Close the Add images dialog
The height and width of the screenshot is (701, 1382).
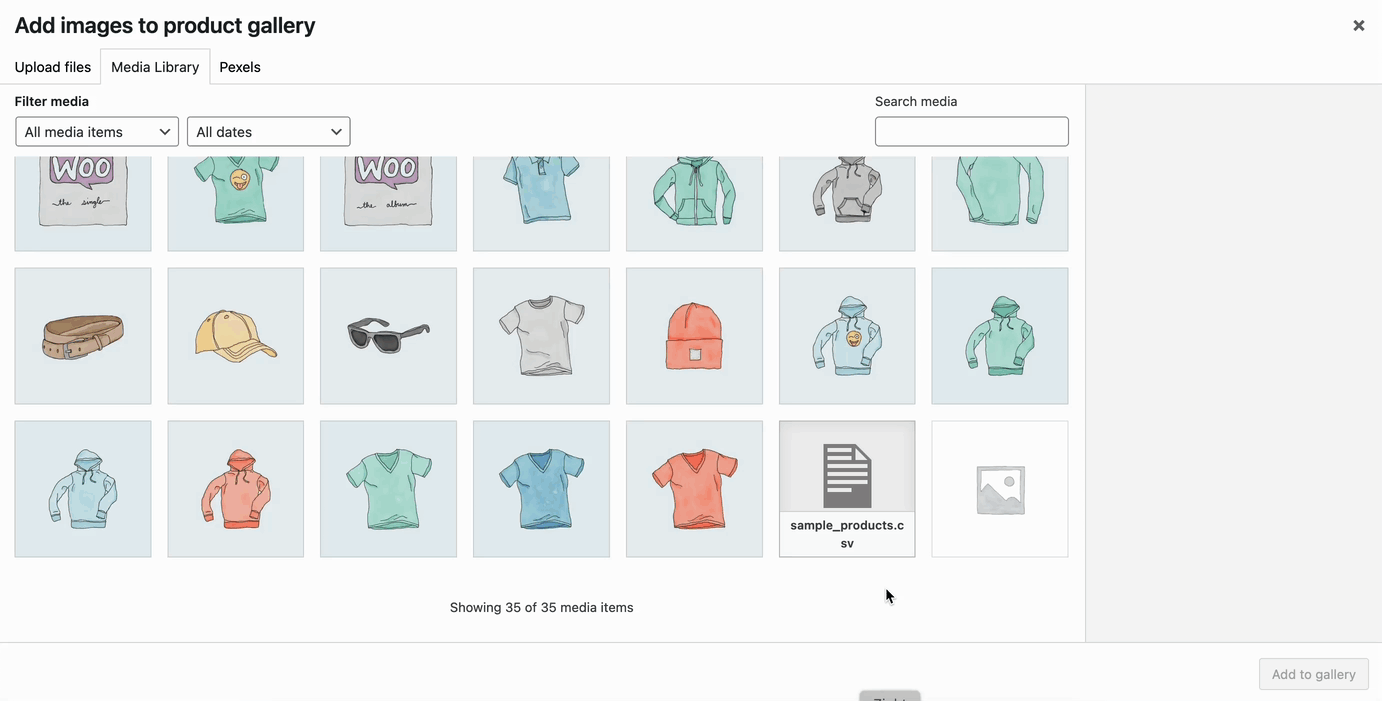point(1358,24)
